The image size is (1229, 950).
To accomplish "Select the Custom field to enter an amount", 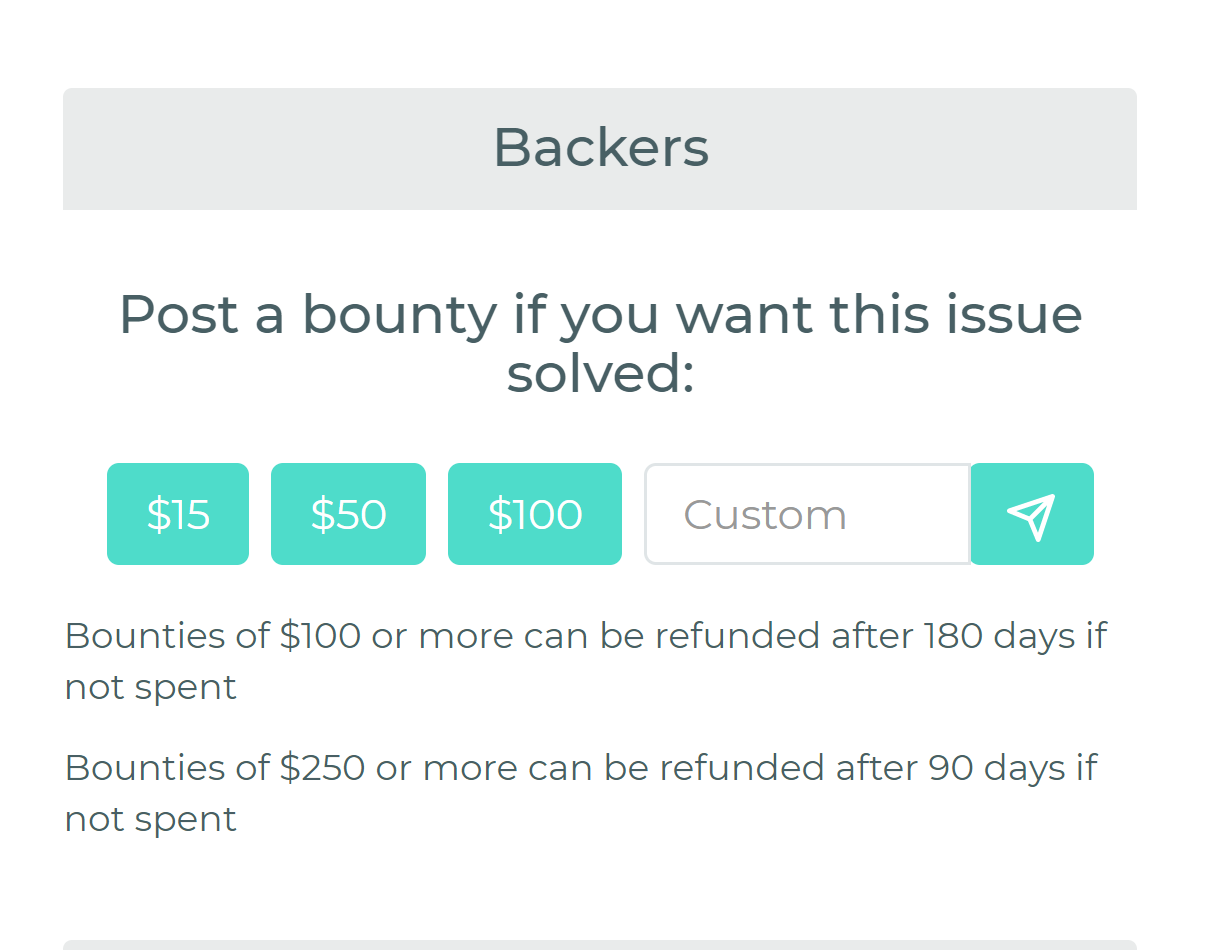I will click(x=807, y=513).
